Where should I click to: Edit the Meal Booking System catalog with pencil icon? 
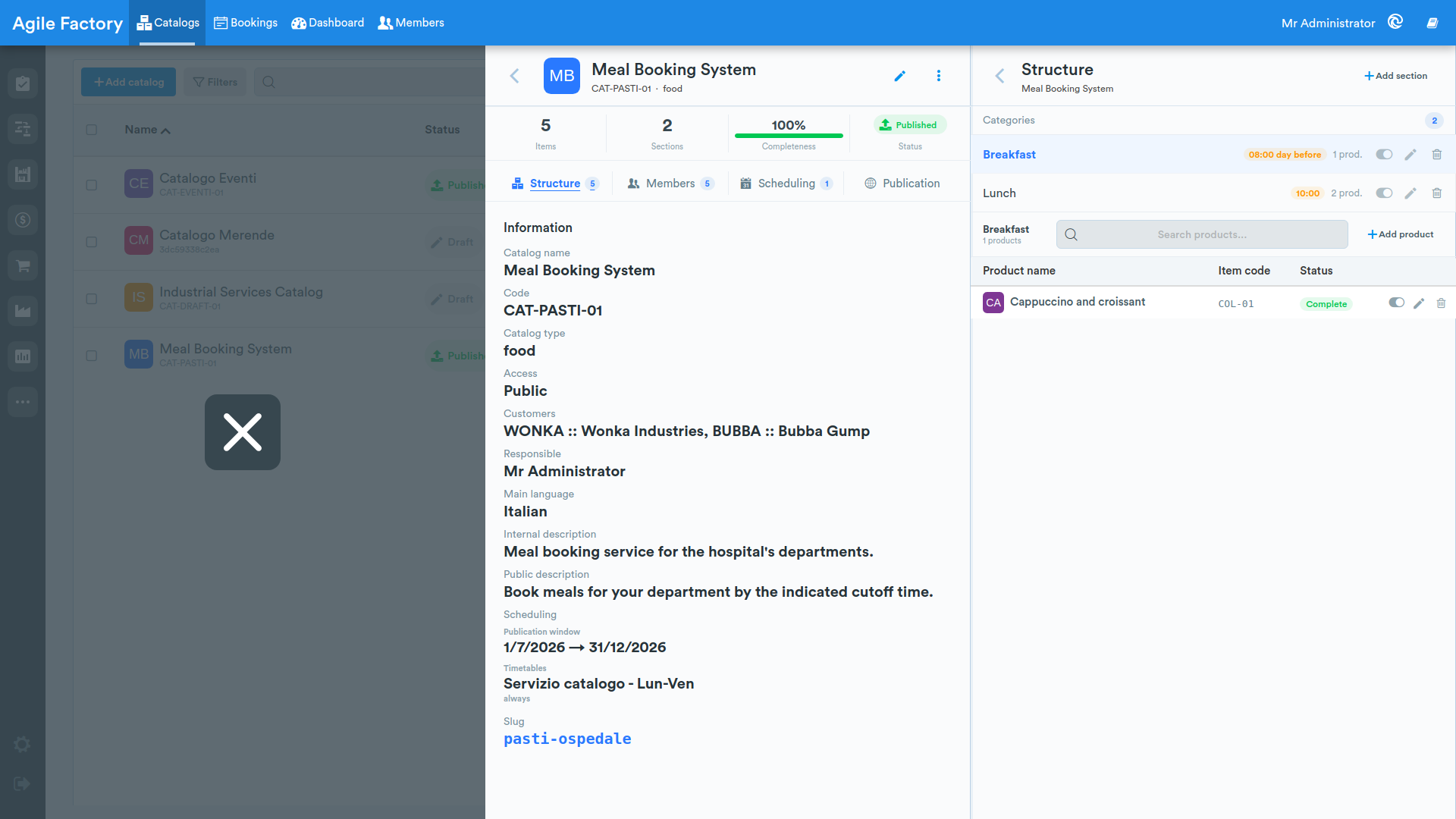pos(899,76)
